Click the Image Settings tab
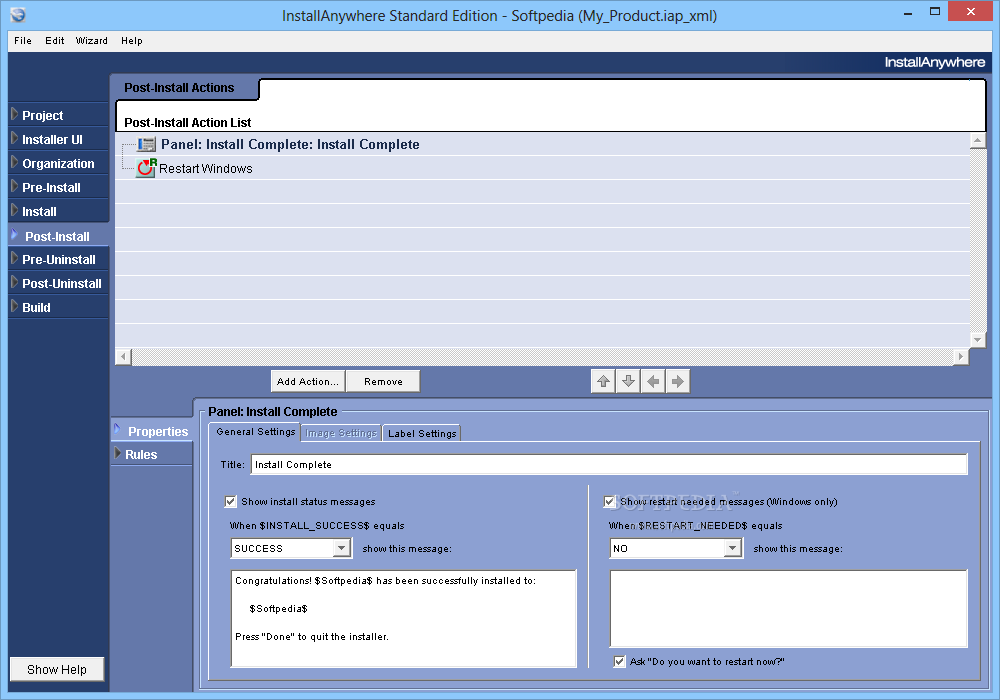 (341, 433)
